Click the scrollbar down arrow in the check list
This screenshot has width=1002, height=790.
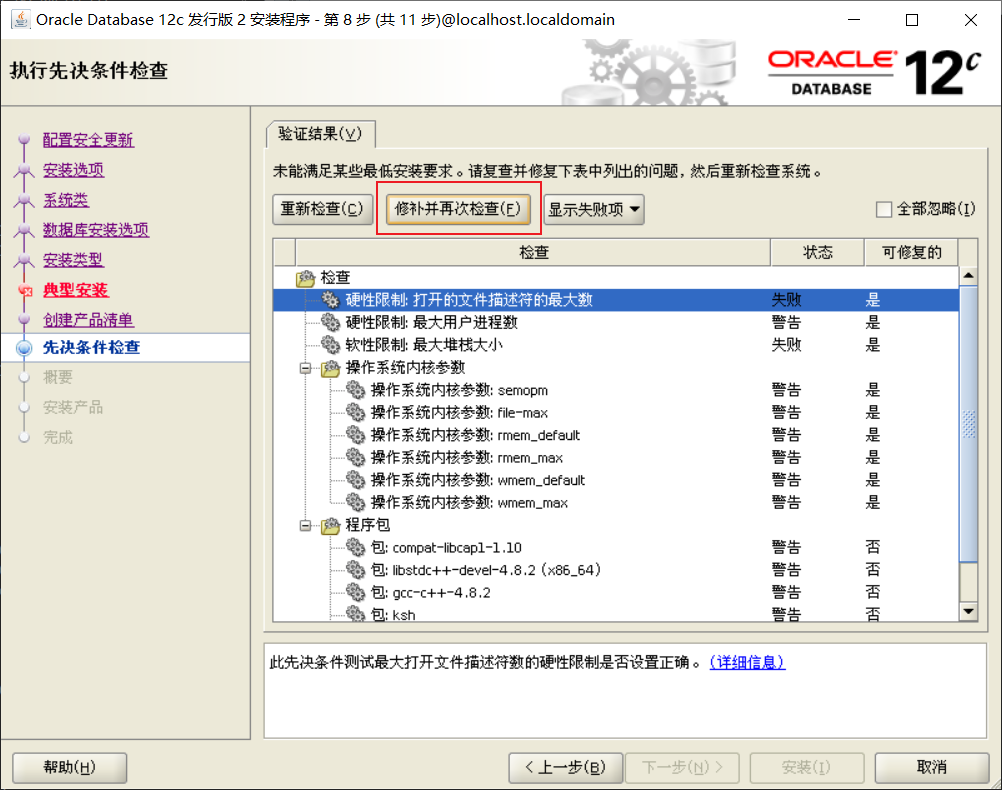coord(969,612)
